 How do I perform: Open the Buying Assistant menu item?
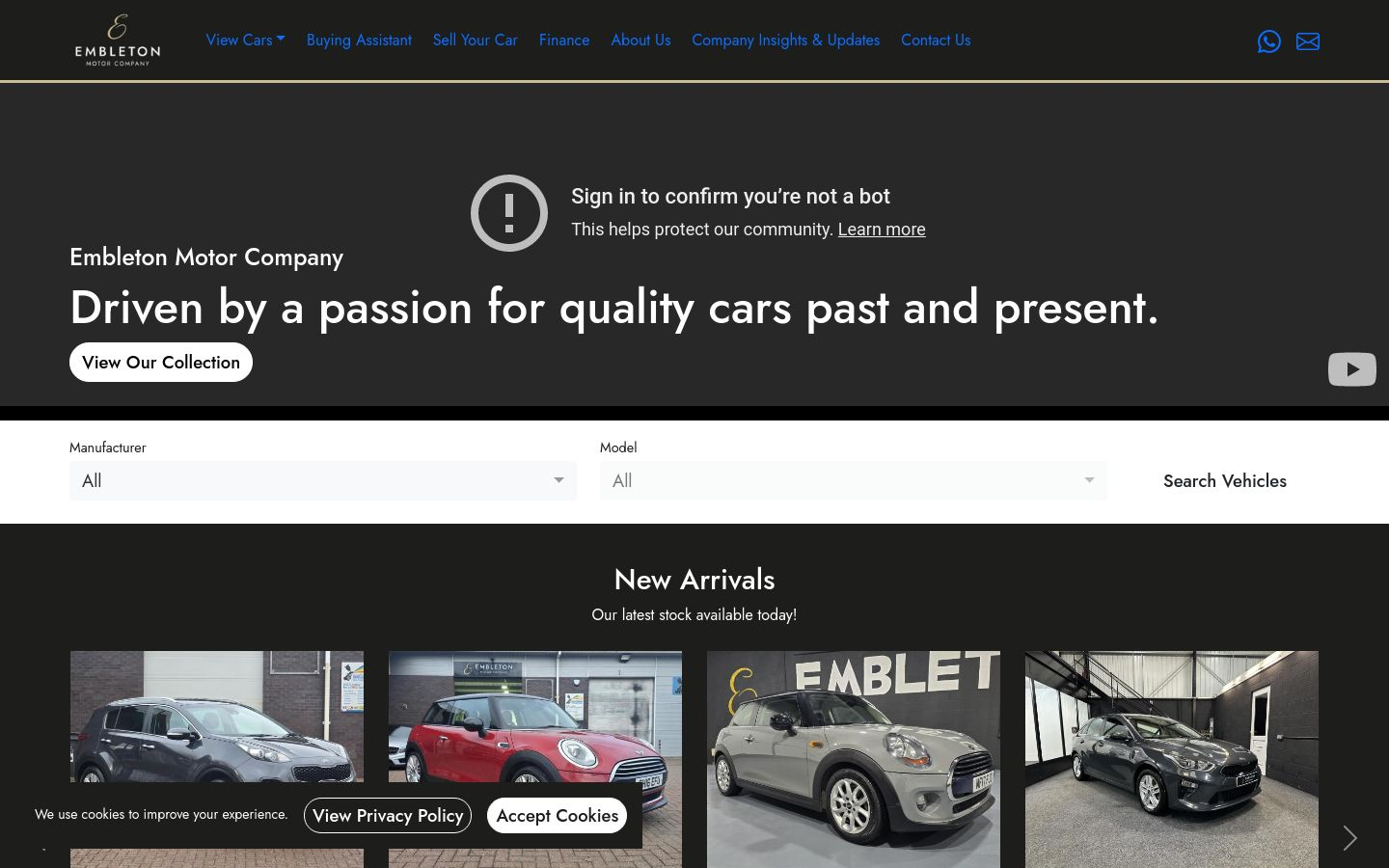[x=359, y=40]
